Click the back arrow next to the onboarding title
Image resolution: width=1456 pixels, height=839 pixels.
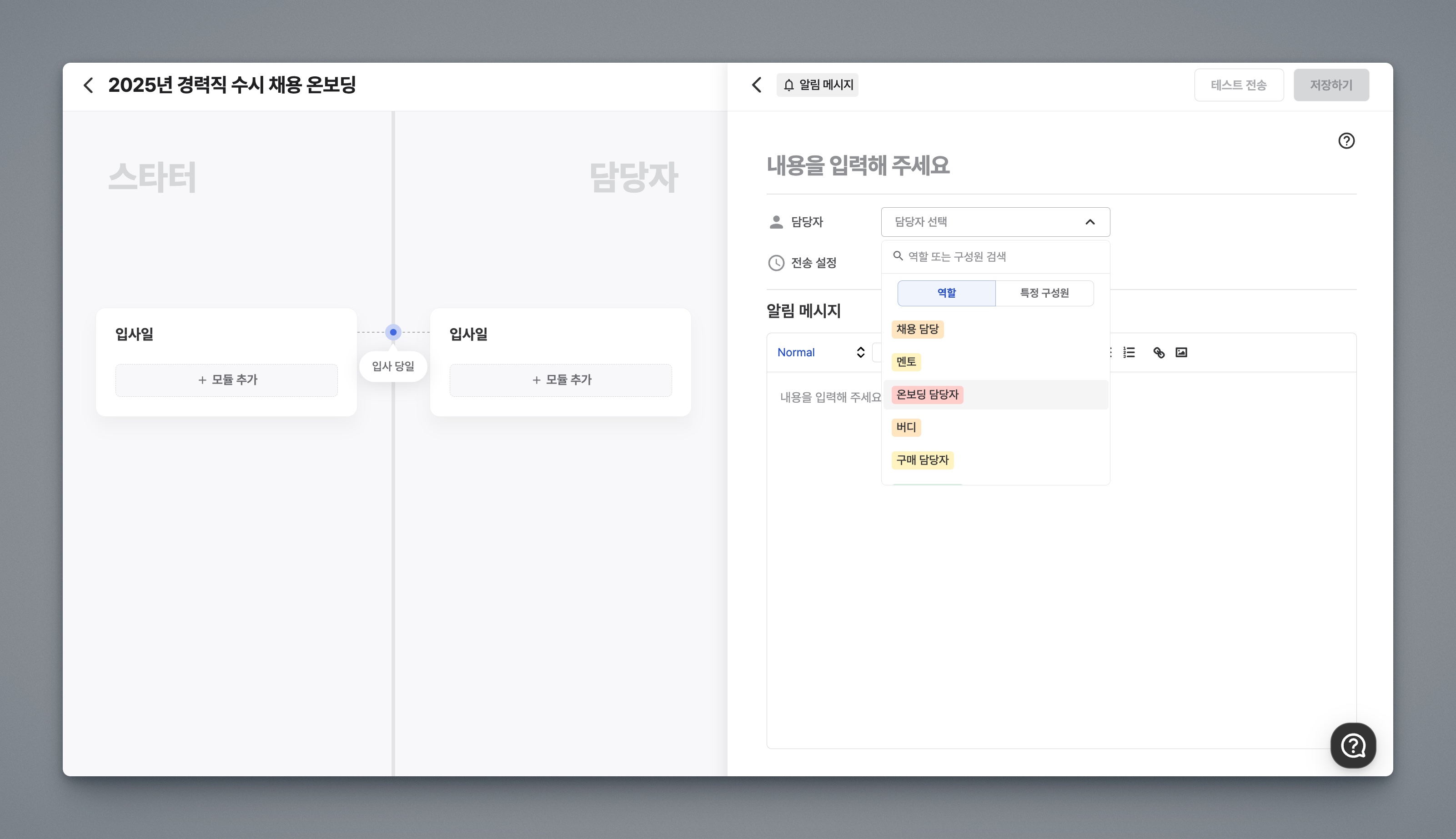pyautogui.click(x=88, y=85)
